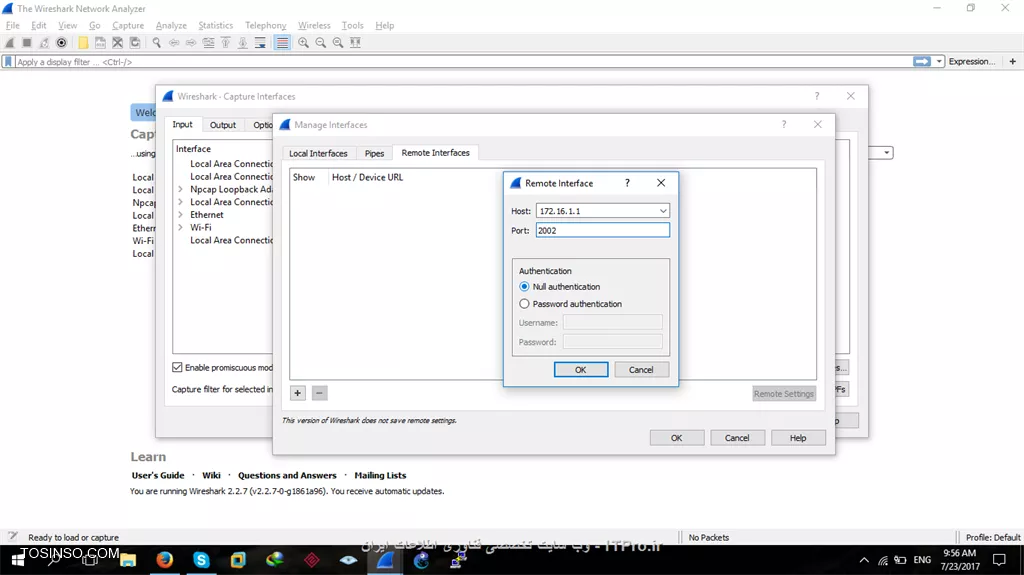Click the resize columns toolbar icon
Viewport: 1024px width, 575px height.
click(355, 42)
